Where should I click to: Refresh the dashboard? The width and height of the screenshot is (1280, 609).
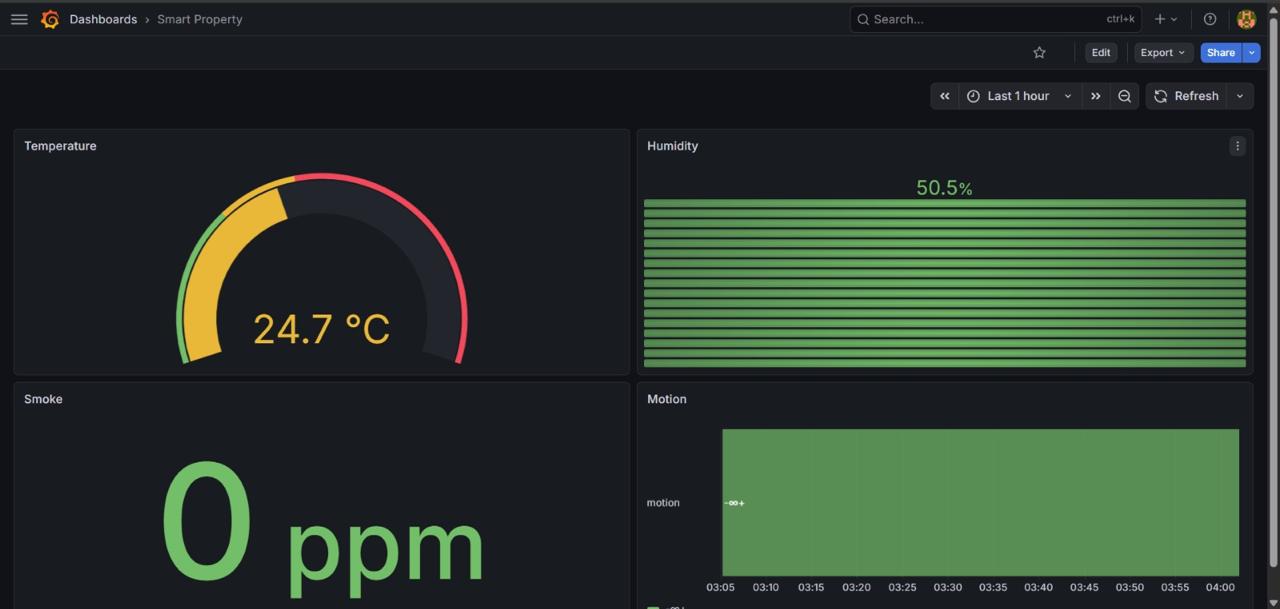[1187, 96]
